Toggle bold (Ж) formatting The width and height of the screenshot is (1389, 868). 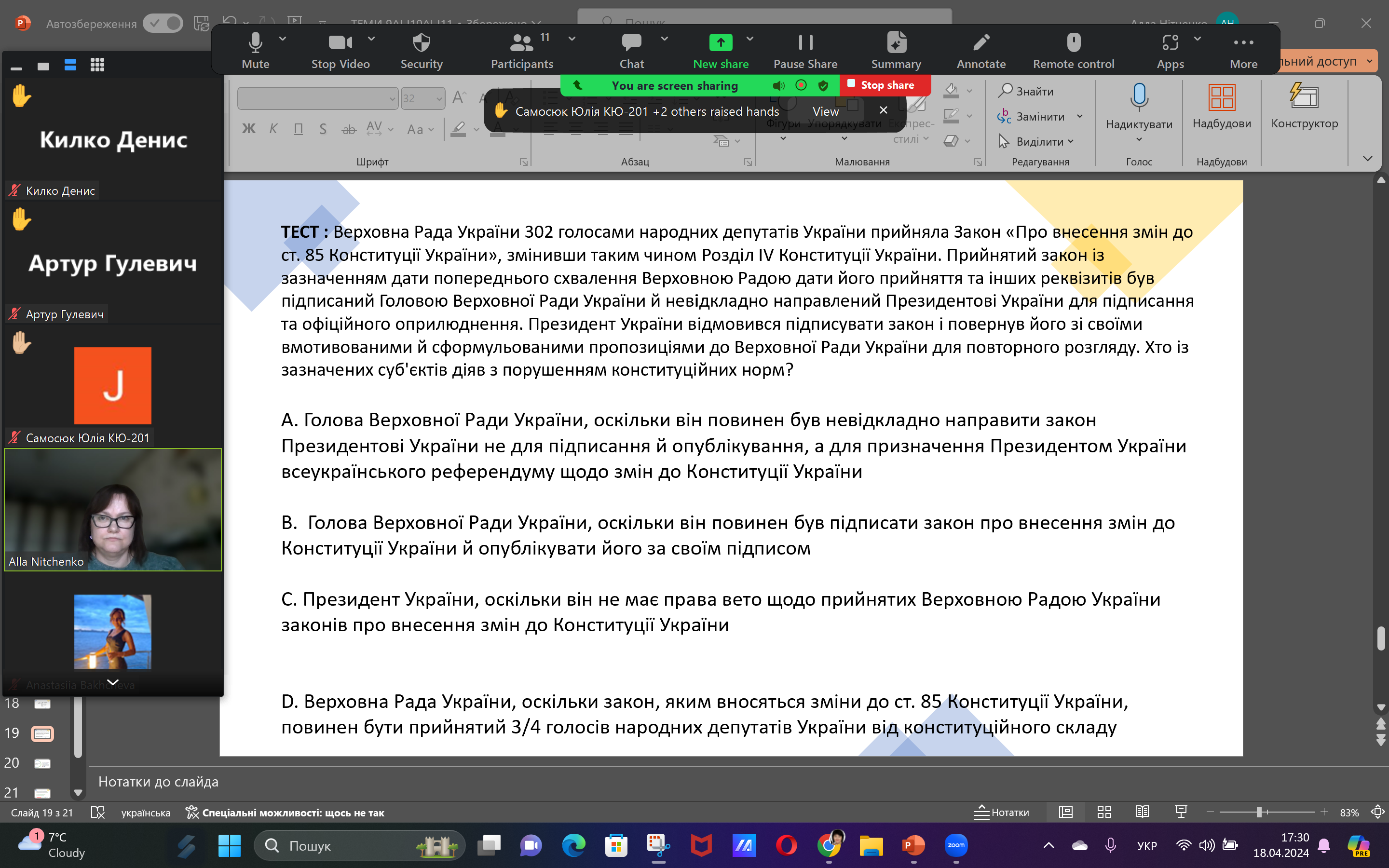point(248,129)
